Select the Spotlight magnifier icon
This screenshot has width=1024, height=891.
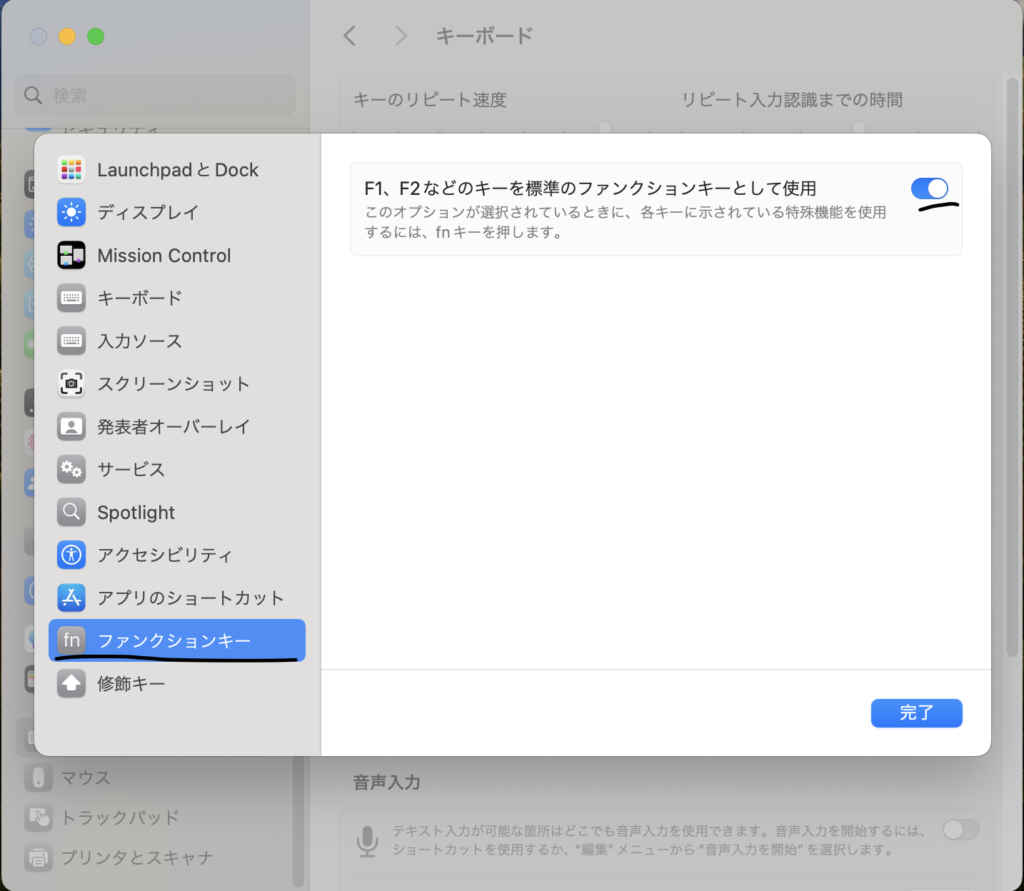pyautogui.click(x=71, y=512)
